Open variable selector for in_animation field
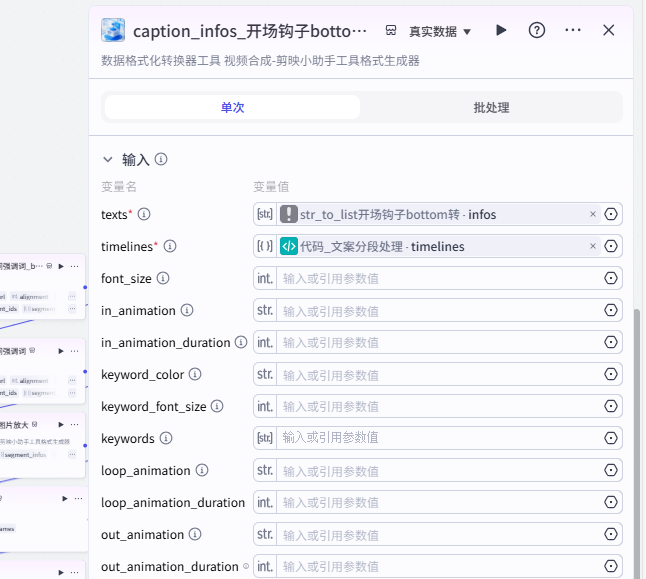Screen dimensions: 646x579 (611, 310)
